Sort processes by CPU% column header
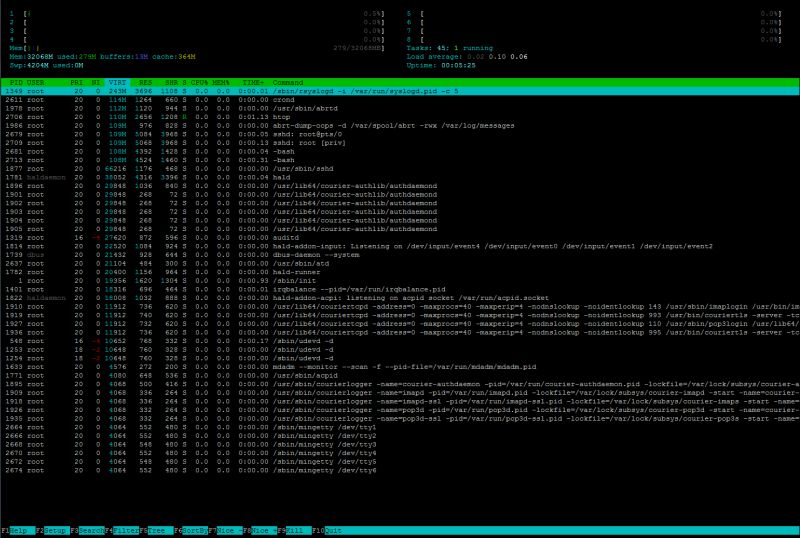Screen dimensions: 800x538 point(199,82)
